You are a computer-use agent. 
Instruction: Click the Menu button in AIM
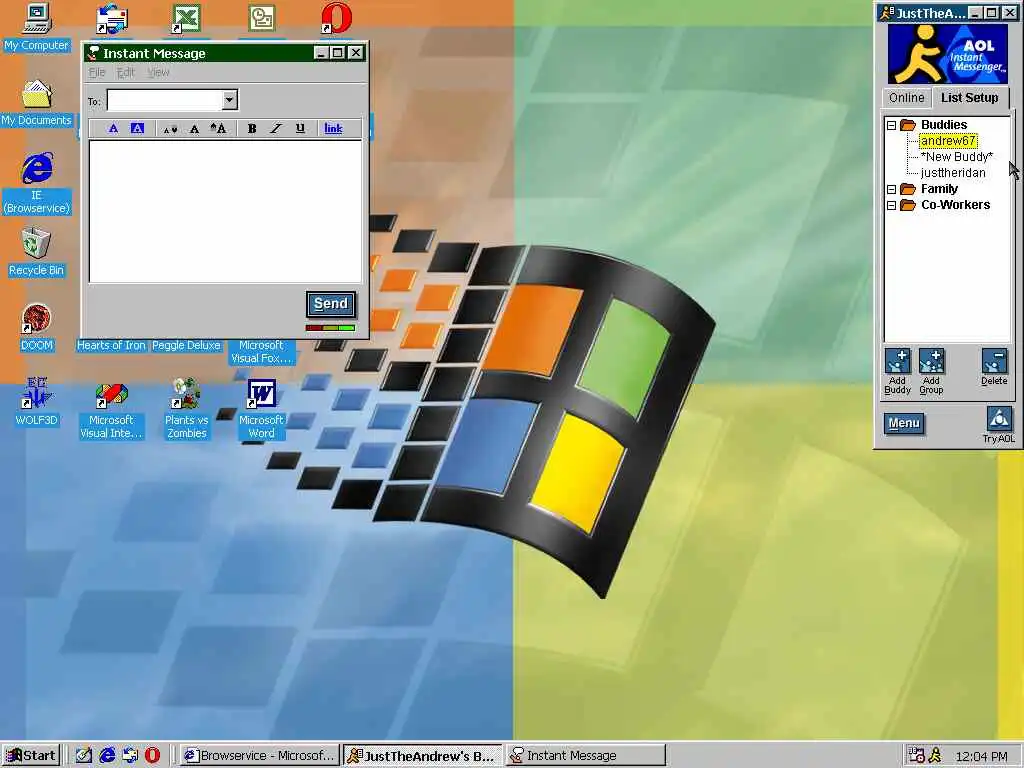904,424
